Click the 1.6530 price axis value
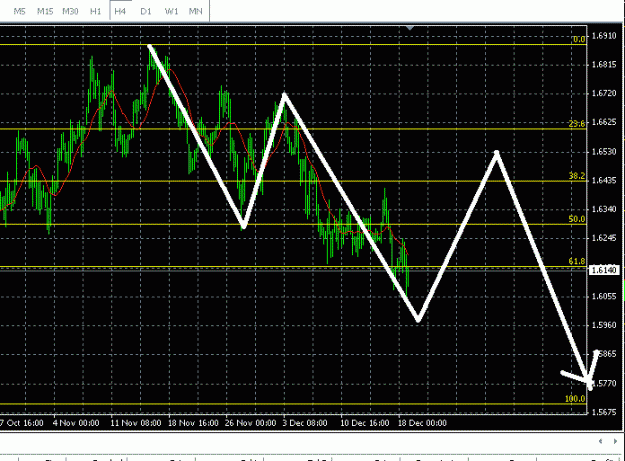 click(x=604, y=151)
